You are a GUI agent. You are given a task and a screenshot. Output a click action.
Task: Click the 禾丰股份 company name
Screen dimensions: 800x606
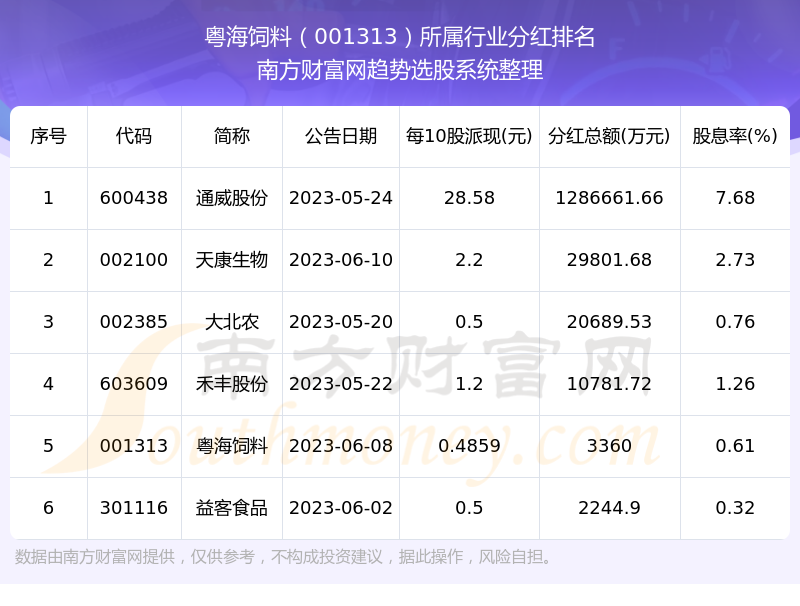point(231,384)
